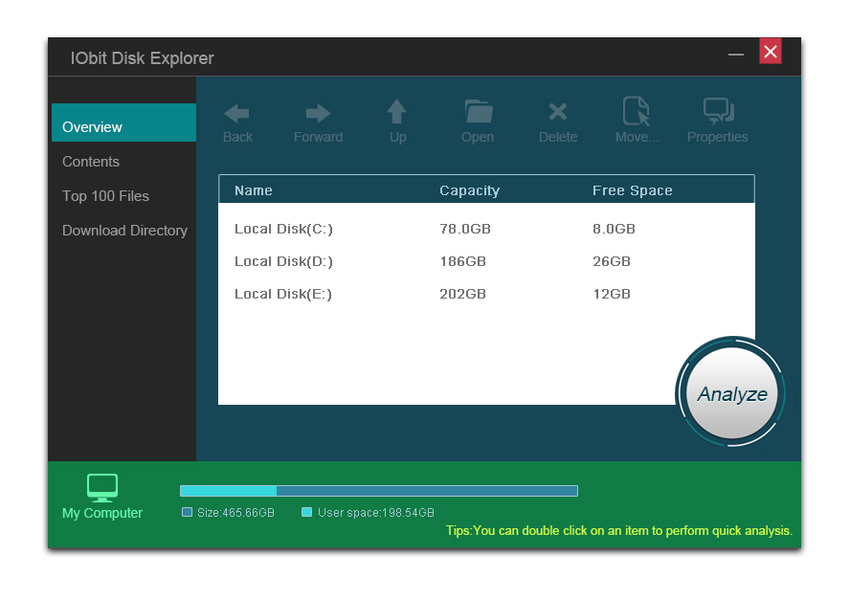Close the IObit Disk Explorer window
Viewport: 850px width, 600px height.
coord(770,51)
